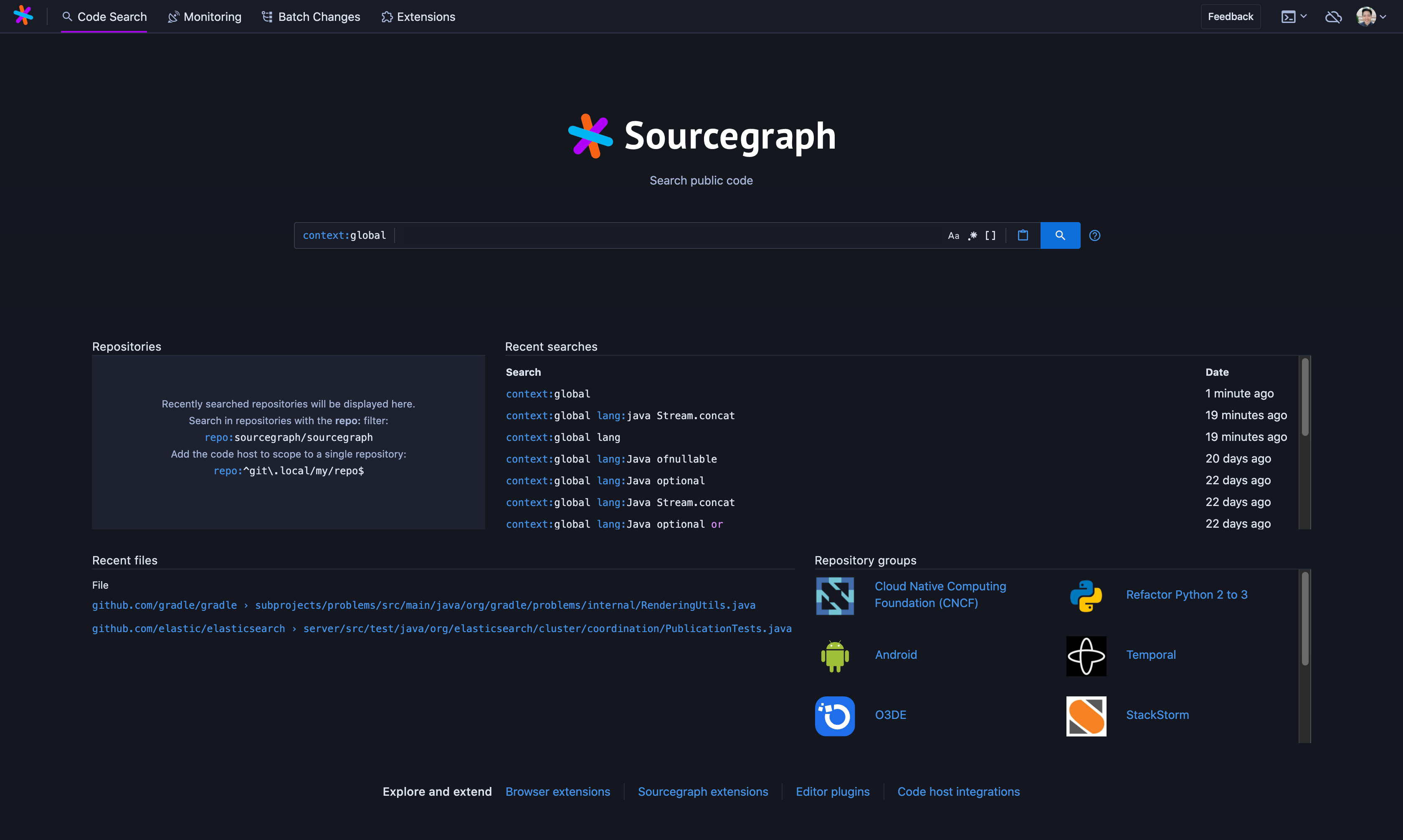This screenshot has width=1403, height=840.
Task: Open the github.com/elastic/elasticsearch repository link
Action: [x=188, y=628]
